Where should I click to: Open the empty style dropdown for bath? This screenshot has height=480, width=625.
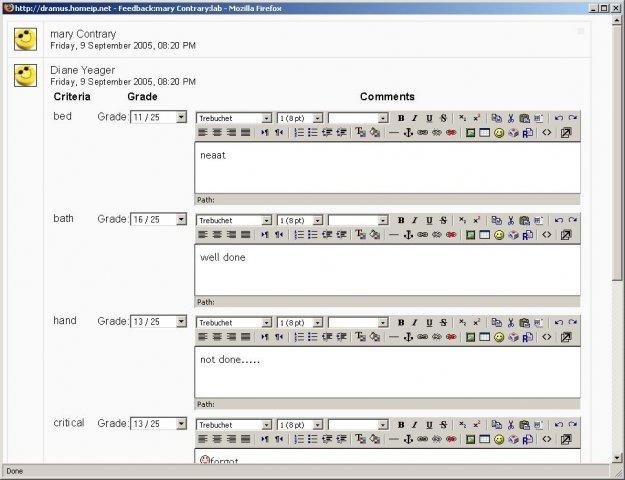[x=358, y=220]
